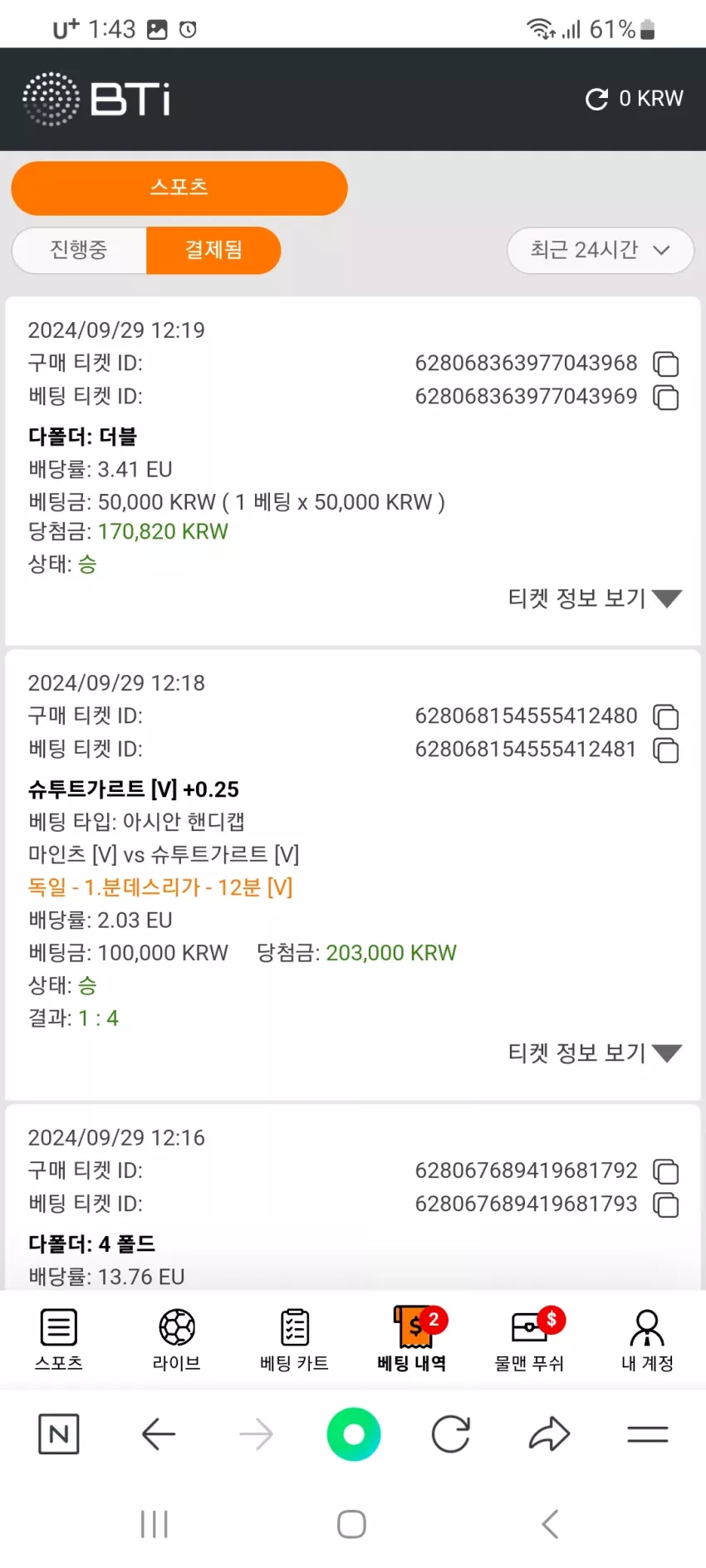
Task: Tap the orange 스포츠 button
Action: [x=179, y=188]
